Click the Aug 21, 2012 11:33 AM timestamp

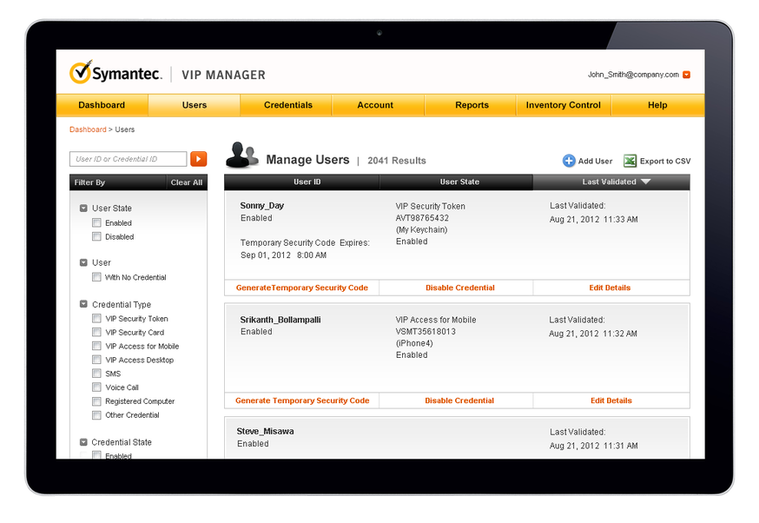pyautogui.click(x=593, y=219)
